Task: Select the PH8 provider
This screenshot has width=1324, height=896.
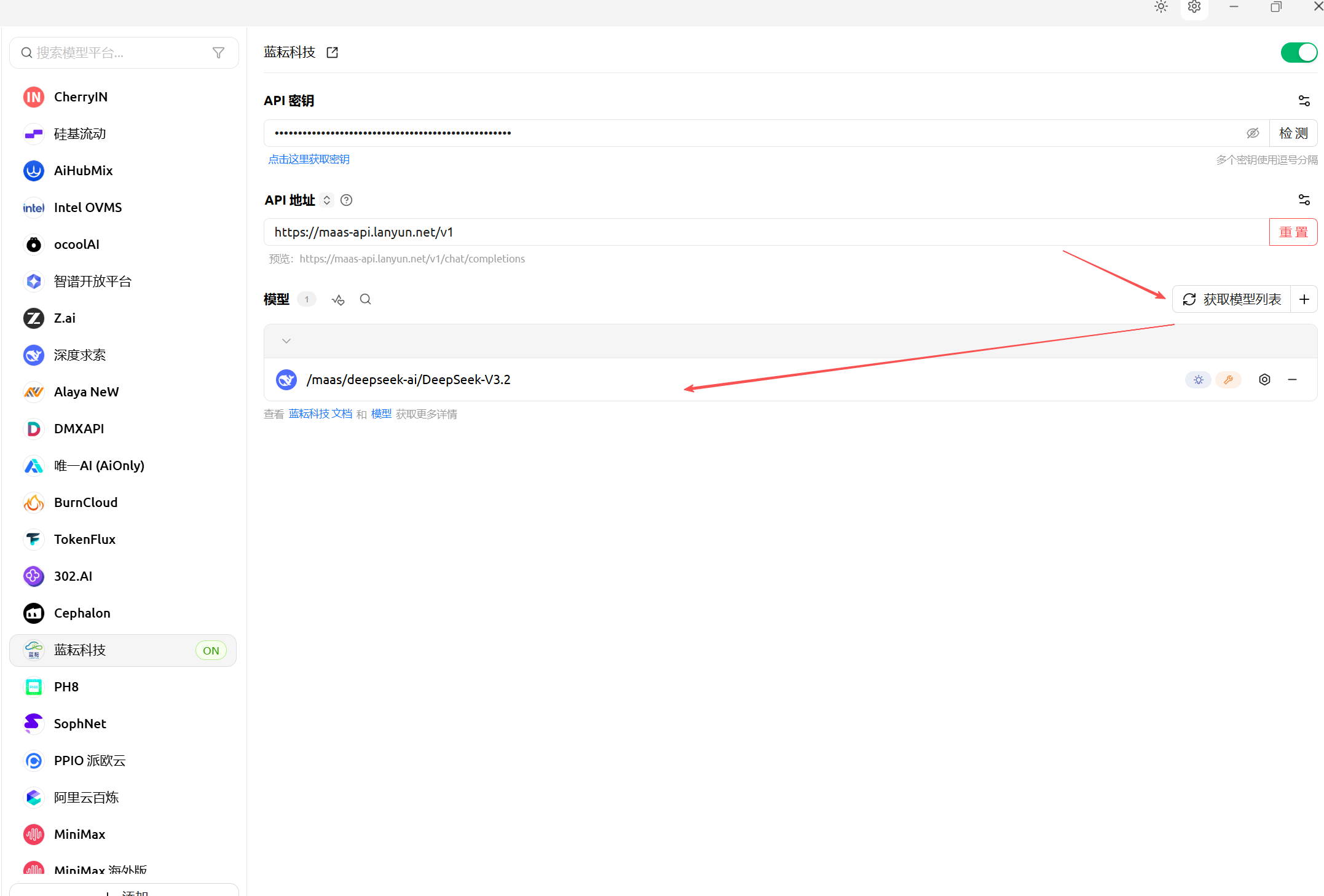Action: pyautogui.click(x=123, y=687)
